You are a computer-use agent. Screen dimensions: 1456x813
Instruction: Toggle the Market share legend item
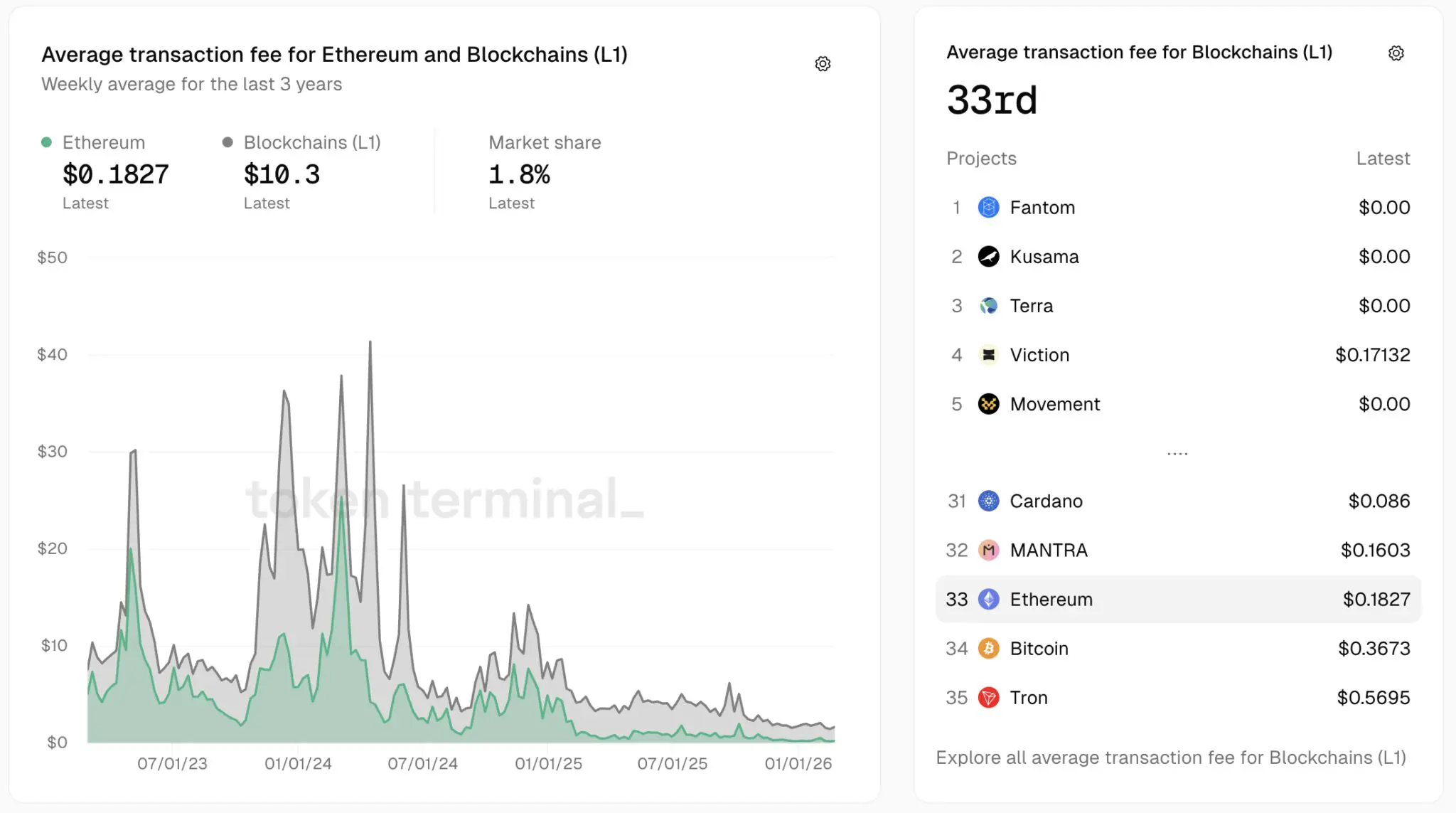pyautogui.click(x=544, y=142)
